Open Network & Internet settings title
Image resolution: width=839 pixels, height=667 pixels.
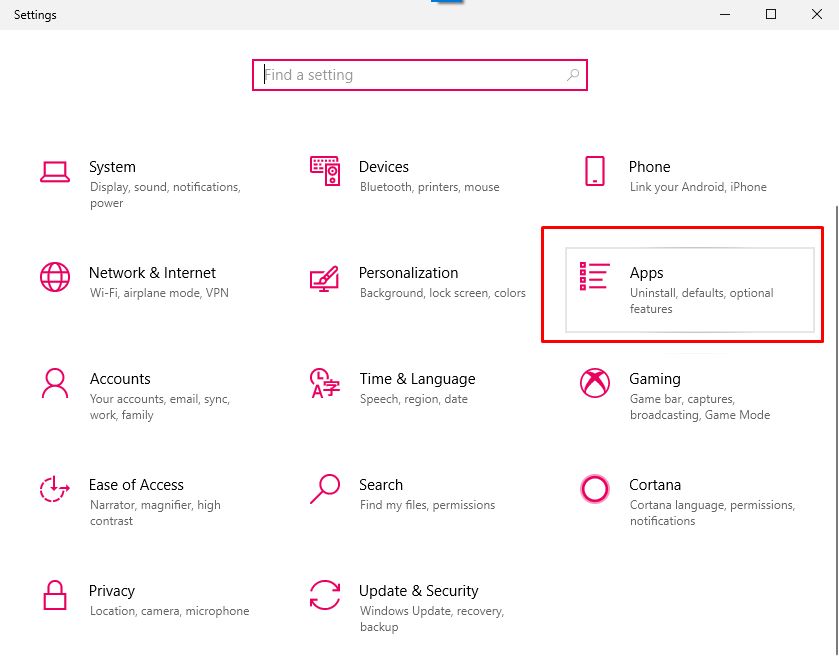(152, 273)
